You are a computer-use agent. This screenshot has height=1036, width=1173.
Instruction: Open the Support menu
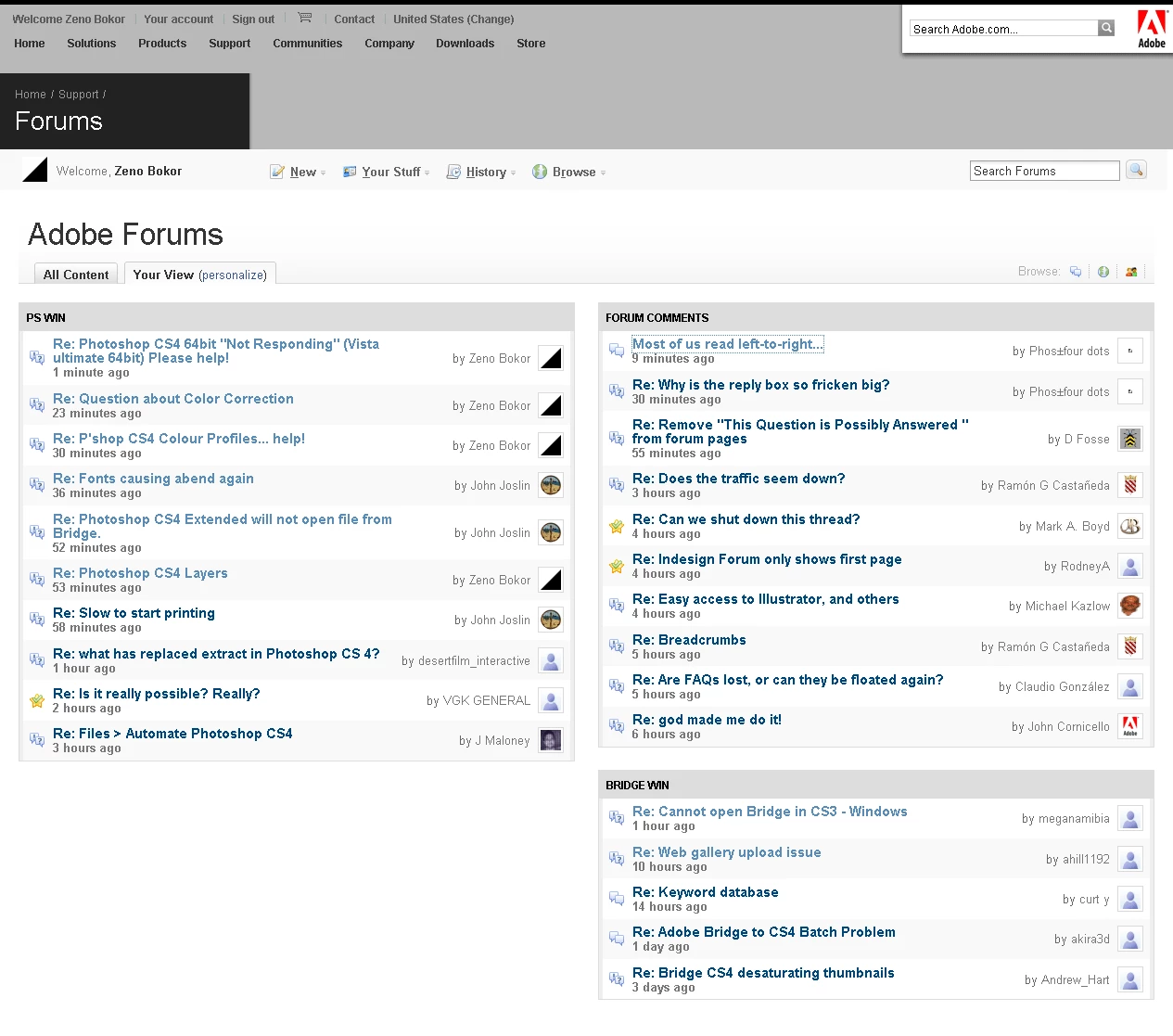click(x=230, y=44)
